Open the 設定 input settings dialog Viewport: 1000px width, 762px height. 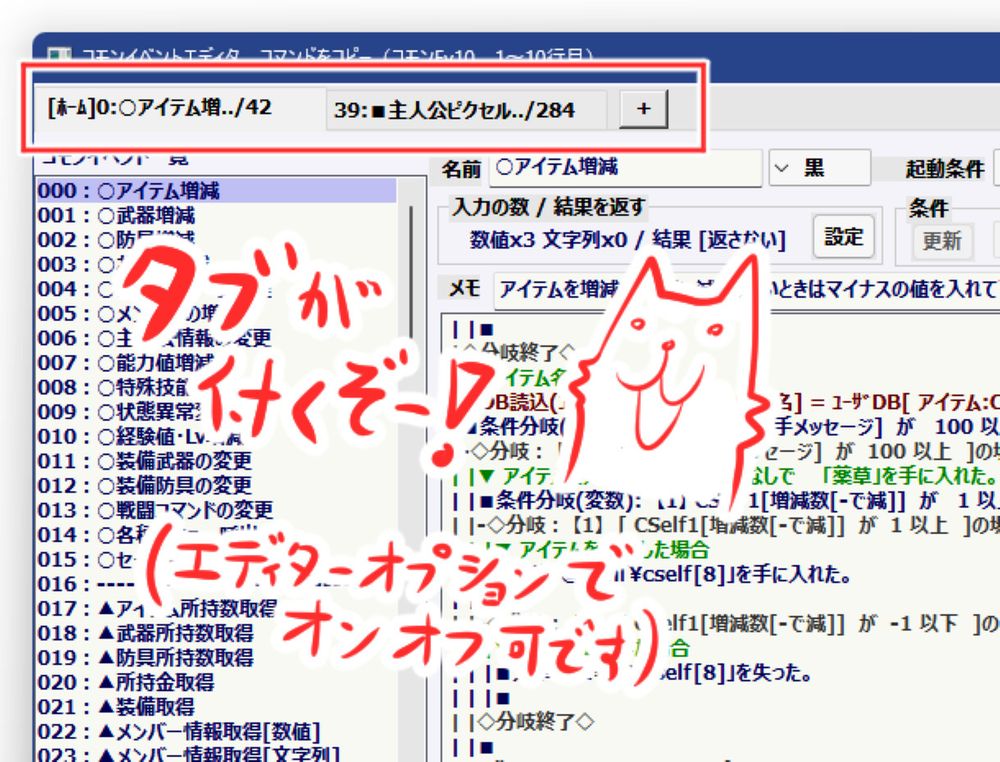pos(845,238)
